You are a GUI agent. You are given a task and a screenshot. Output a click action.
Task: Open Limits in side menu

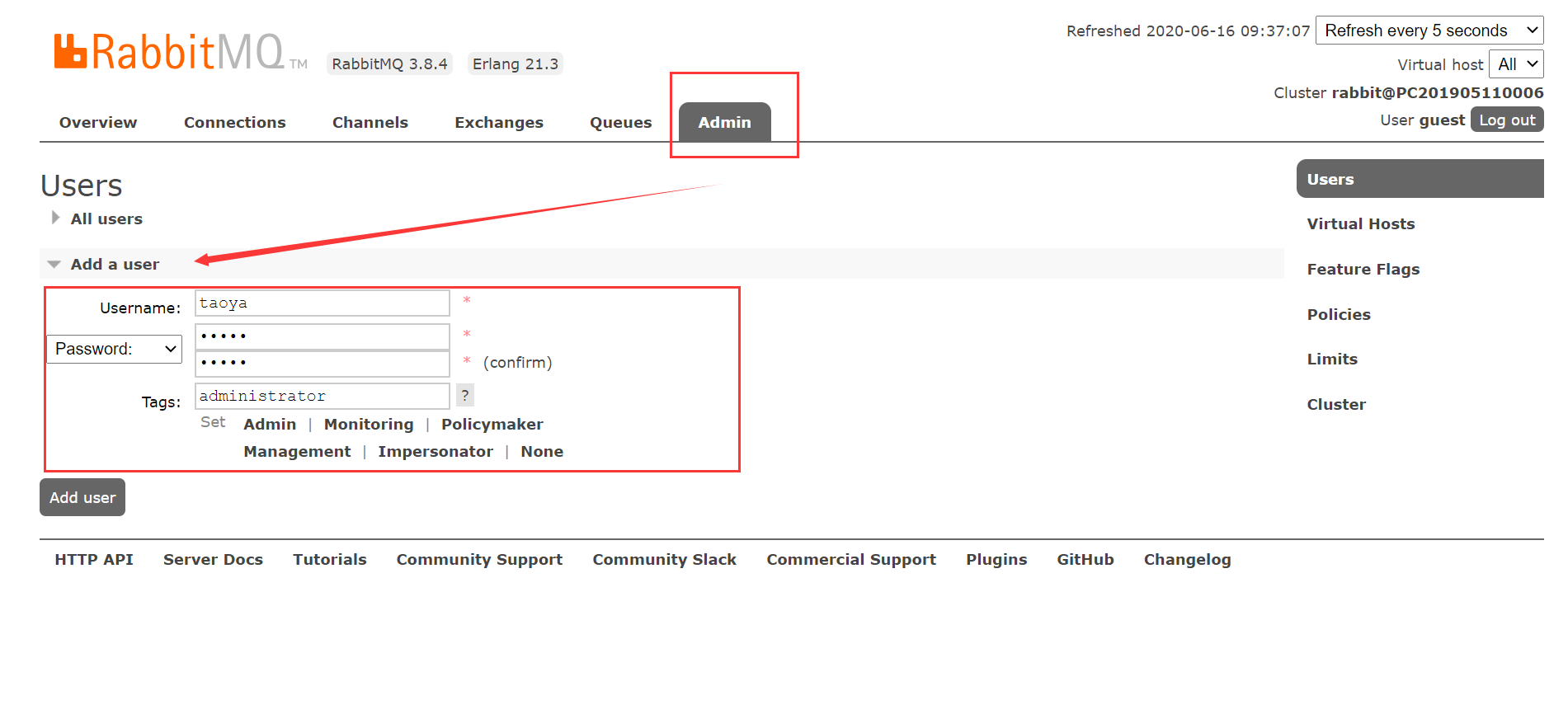1332,359
